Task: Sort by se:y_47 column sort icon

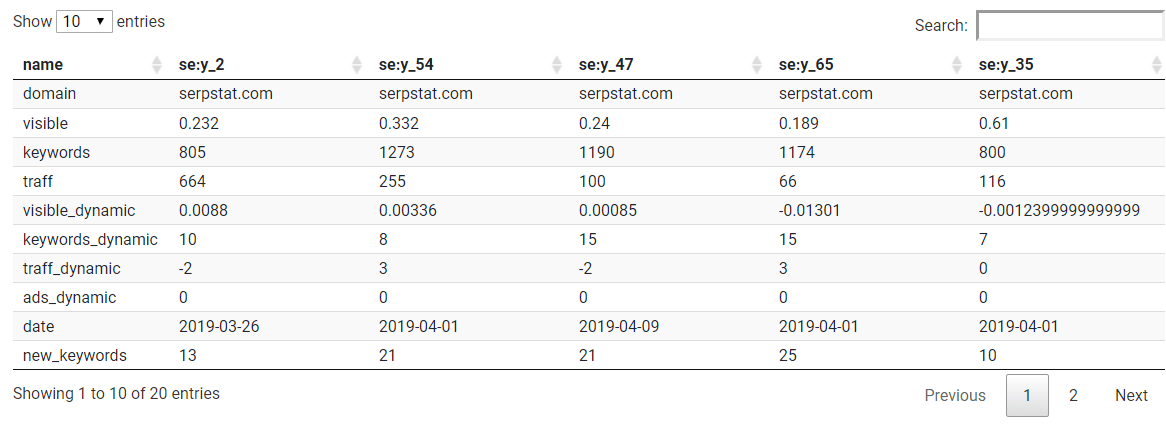Action: tap(757, 65)
